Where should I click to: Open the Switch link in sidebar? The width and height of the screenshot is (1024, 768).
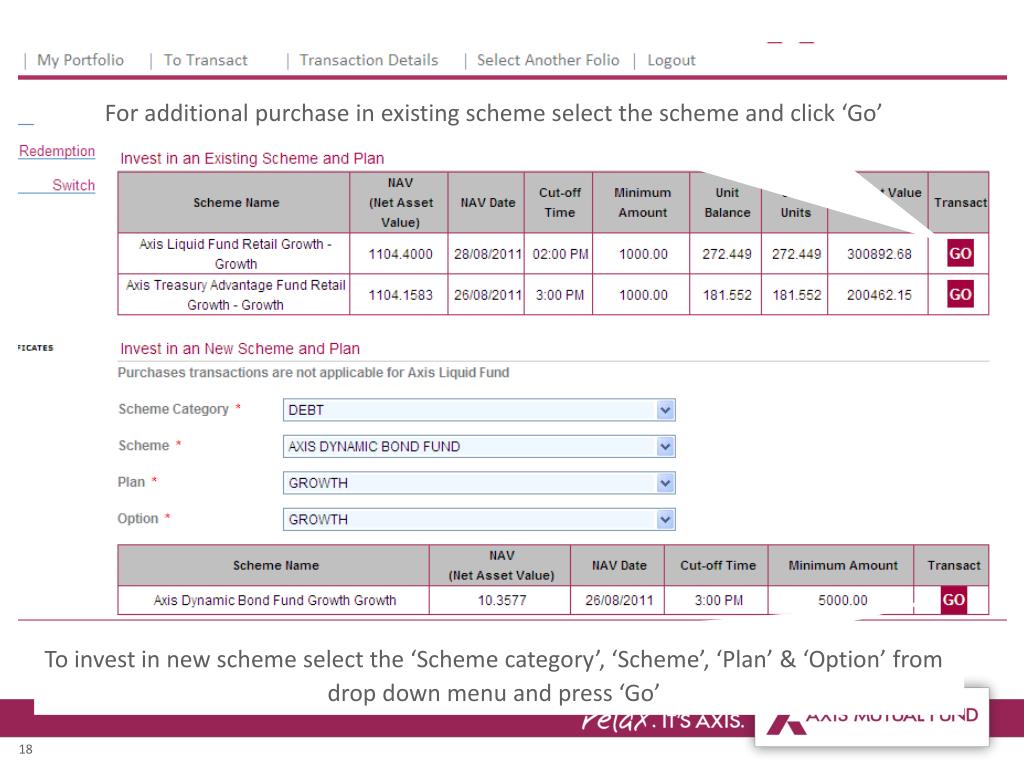(x=73, y=185)
